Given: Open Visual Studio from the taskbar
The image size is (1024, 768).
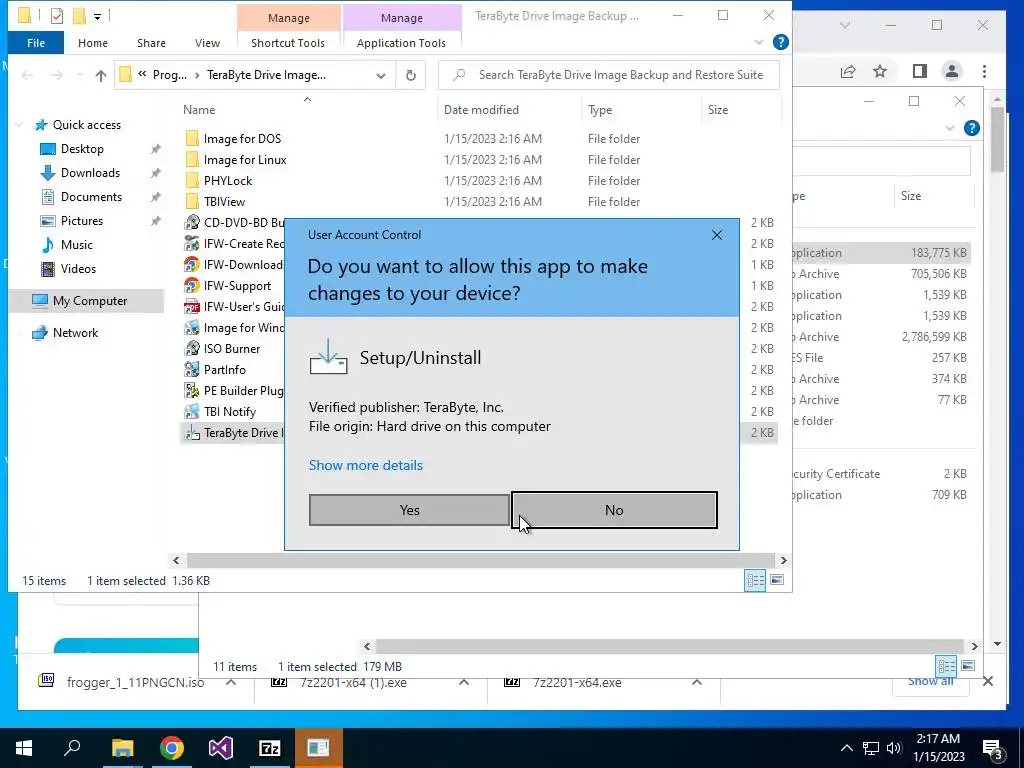Looking at the screenshot, I should point(221,748).
